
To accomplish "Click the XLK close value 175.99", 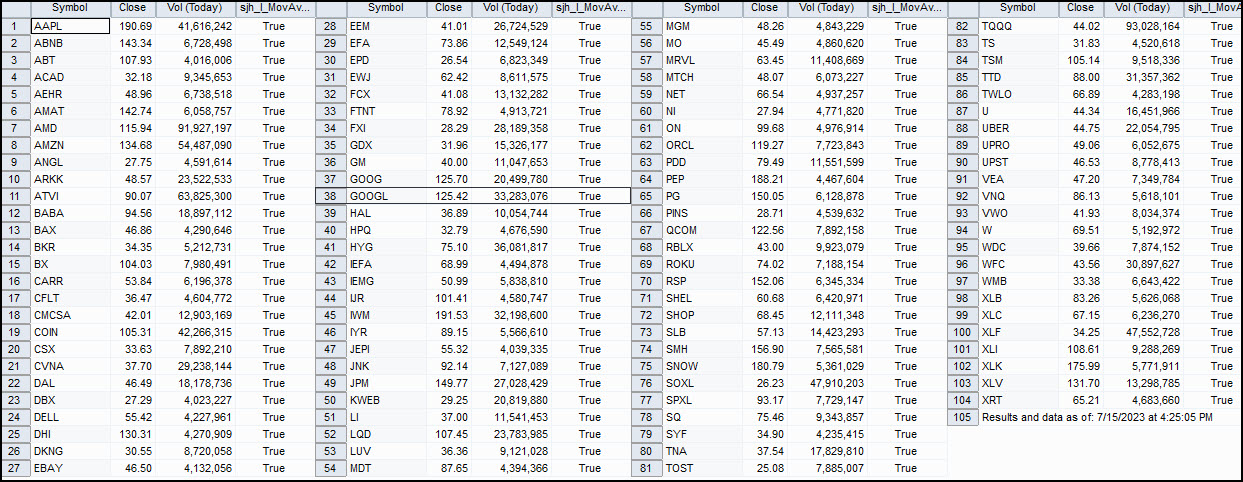I will 1080,366.
